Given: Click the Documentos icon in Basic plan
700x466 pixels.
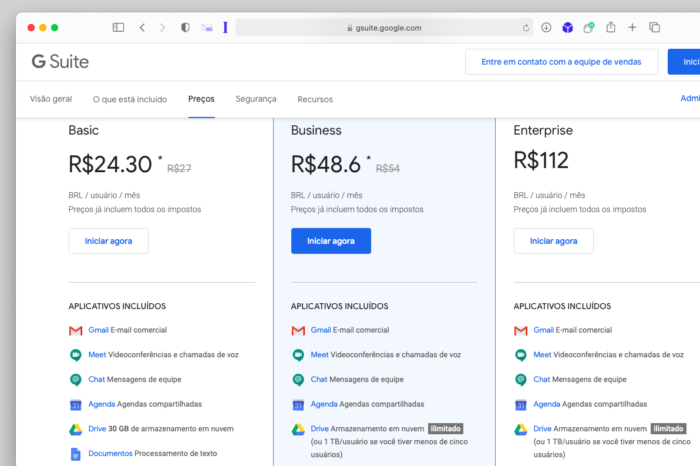Looking at the screenshot, I should 75,454.
